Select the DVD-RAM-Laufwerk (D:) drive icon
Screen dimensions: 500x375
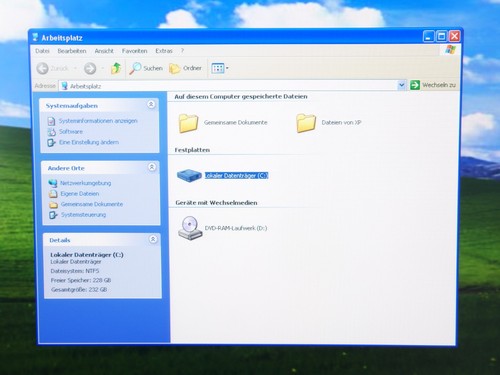click(x=190, y=228)
